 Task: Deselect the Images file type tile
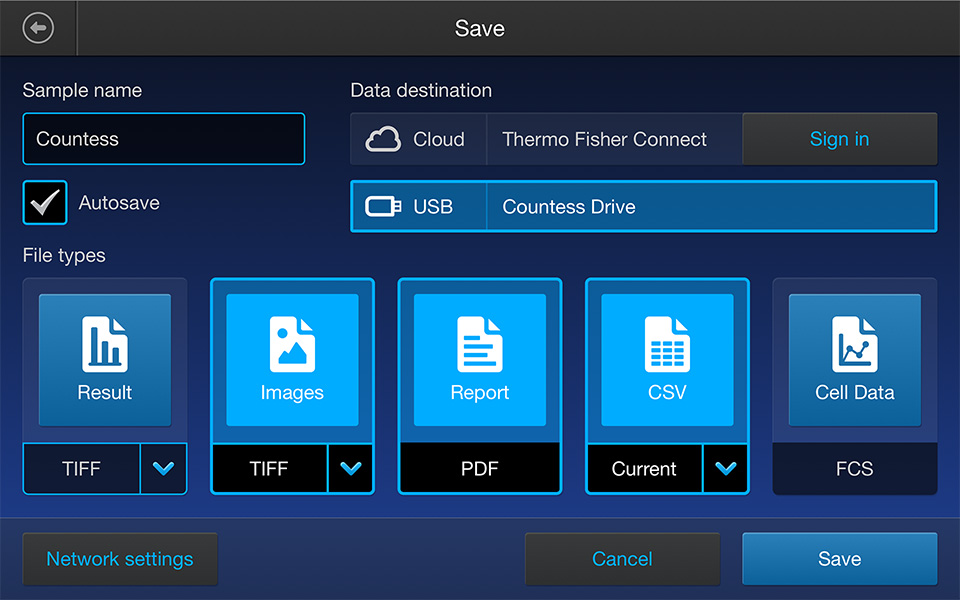tap(292, 360)
